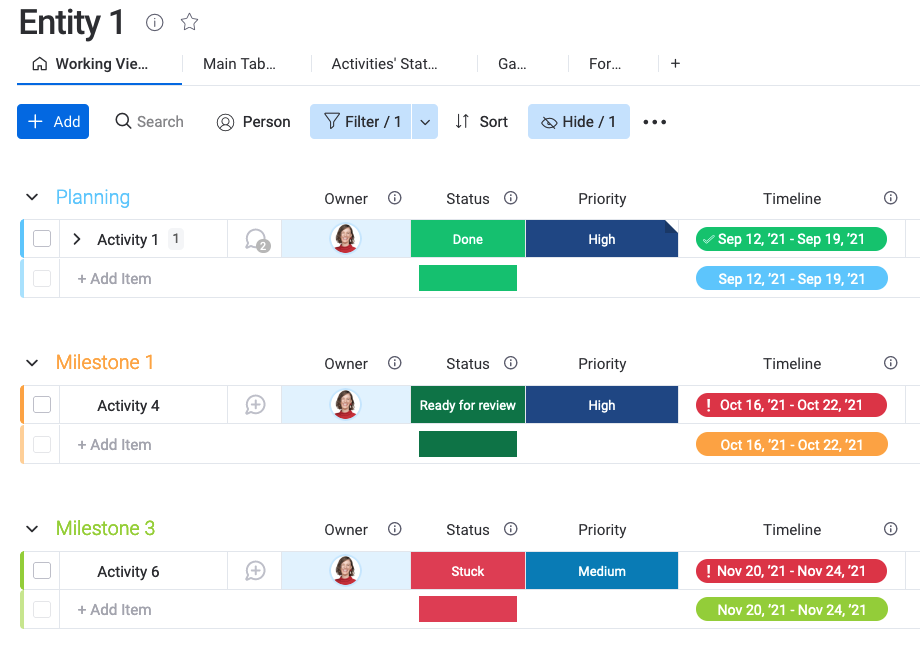Change Activity 1 status from Done
Screen dimensions: 920x654
pyautogui.click(x=468, y=239)
